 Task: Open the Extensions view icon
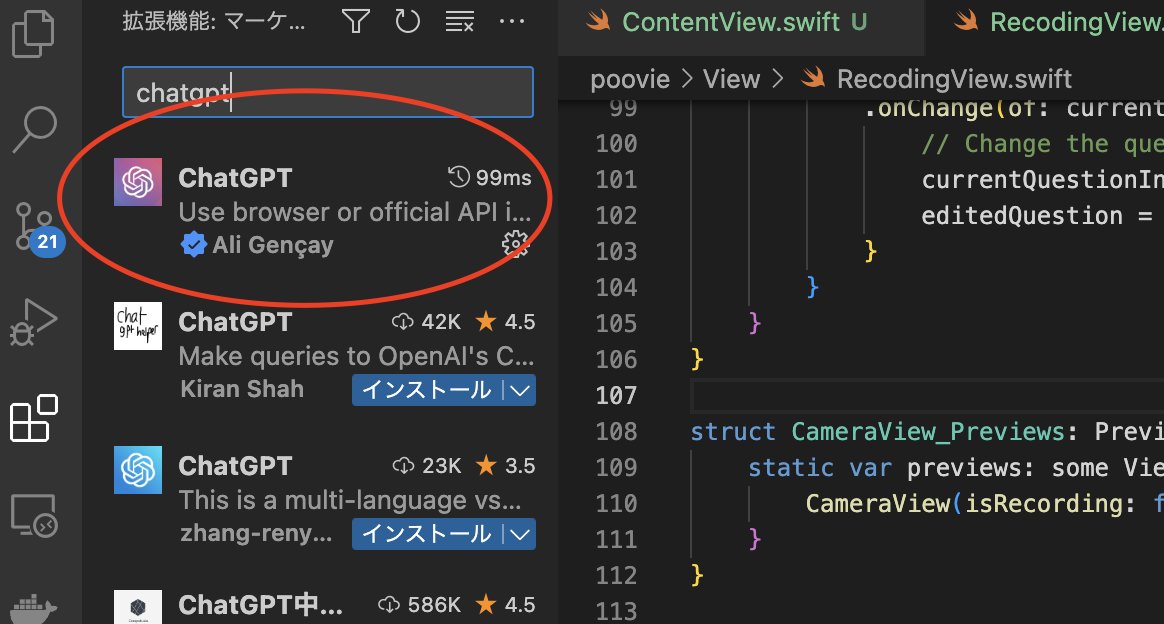pos(33,418)
